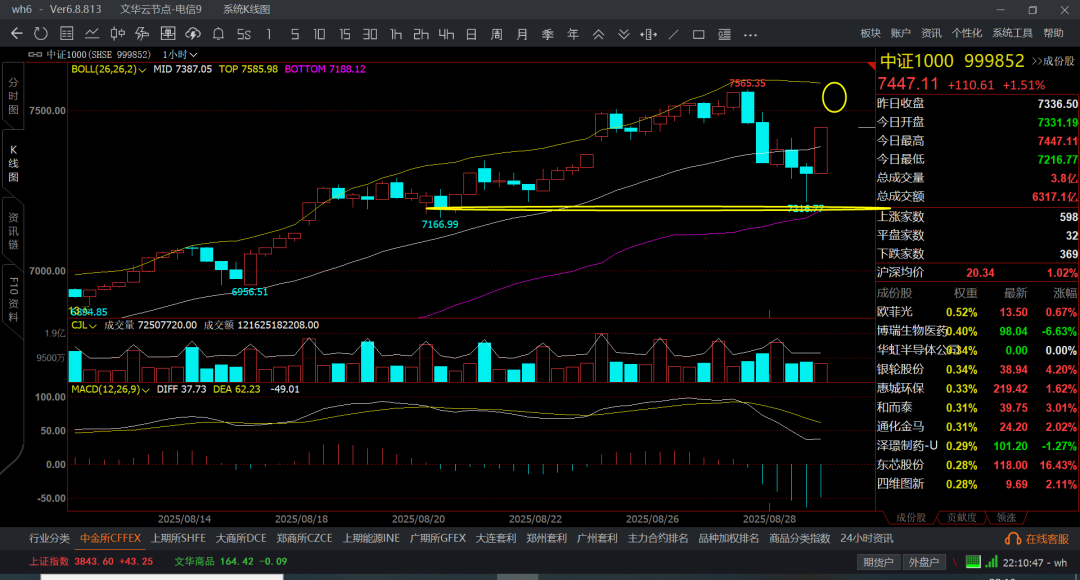
Task: Open the 行业分类 category tab
Action: pyautogui.click(x=50, y=539)
